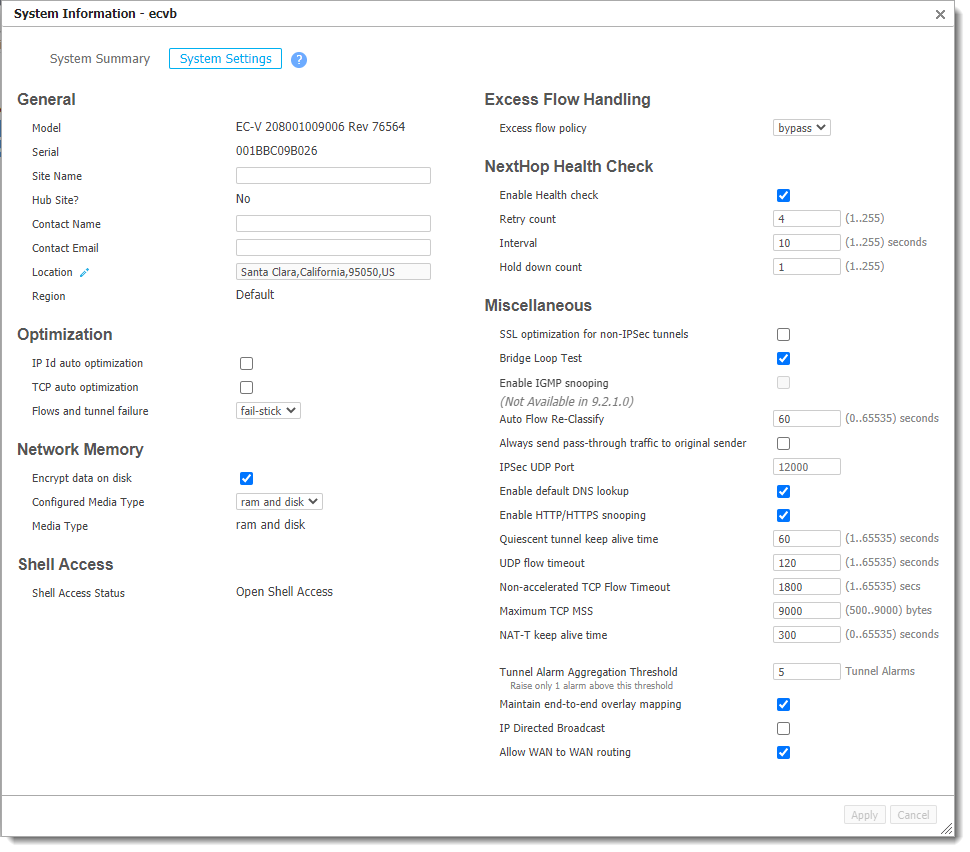Enable IP Directed Broadcast

tap(783, 728)
